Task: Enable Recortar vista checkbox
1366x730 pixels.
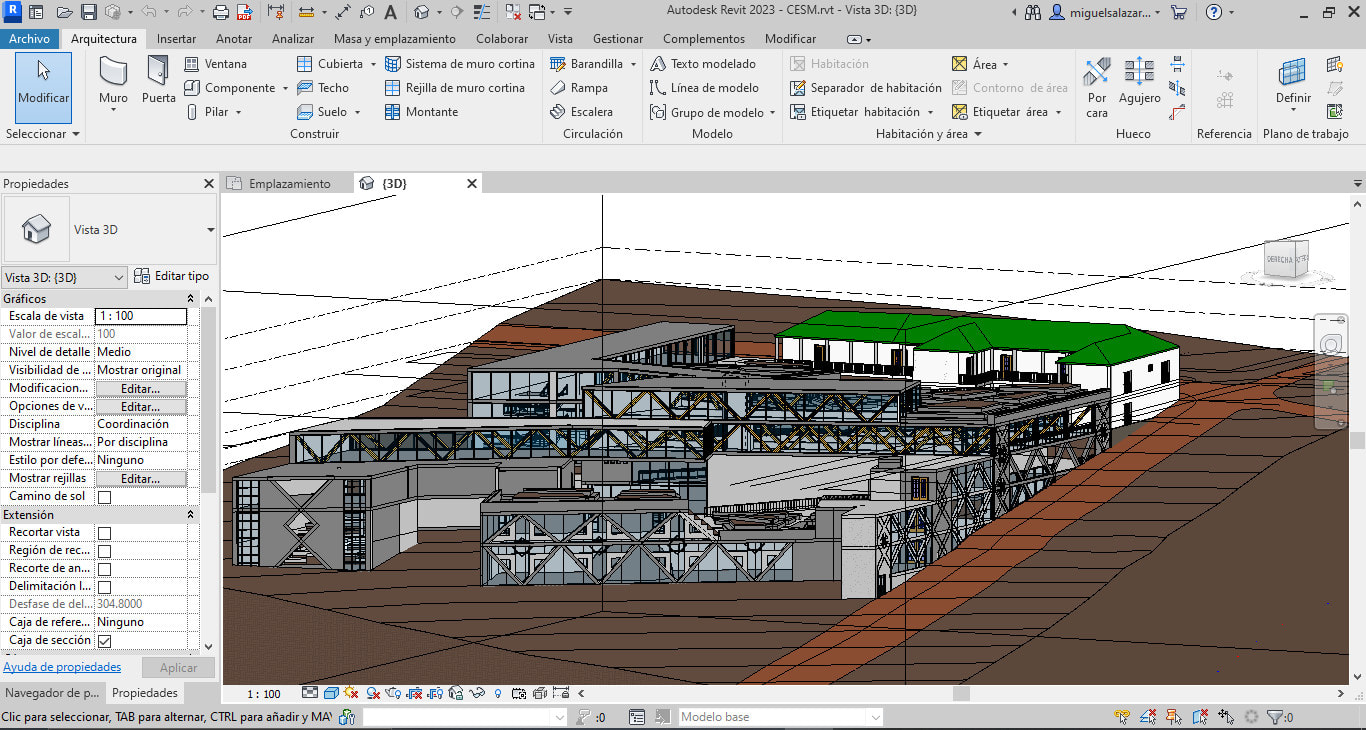Action: point(104,533)
